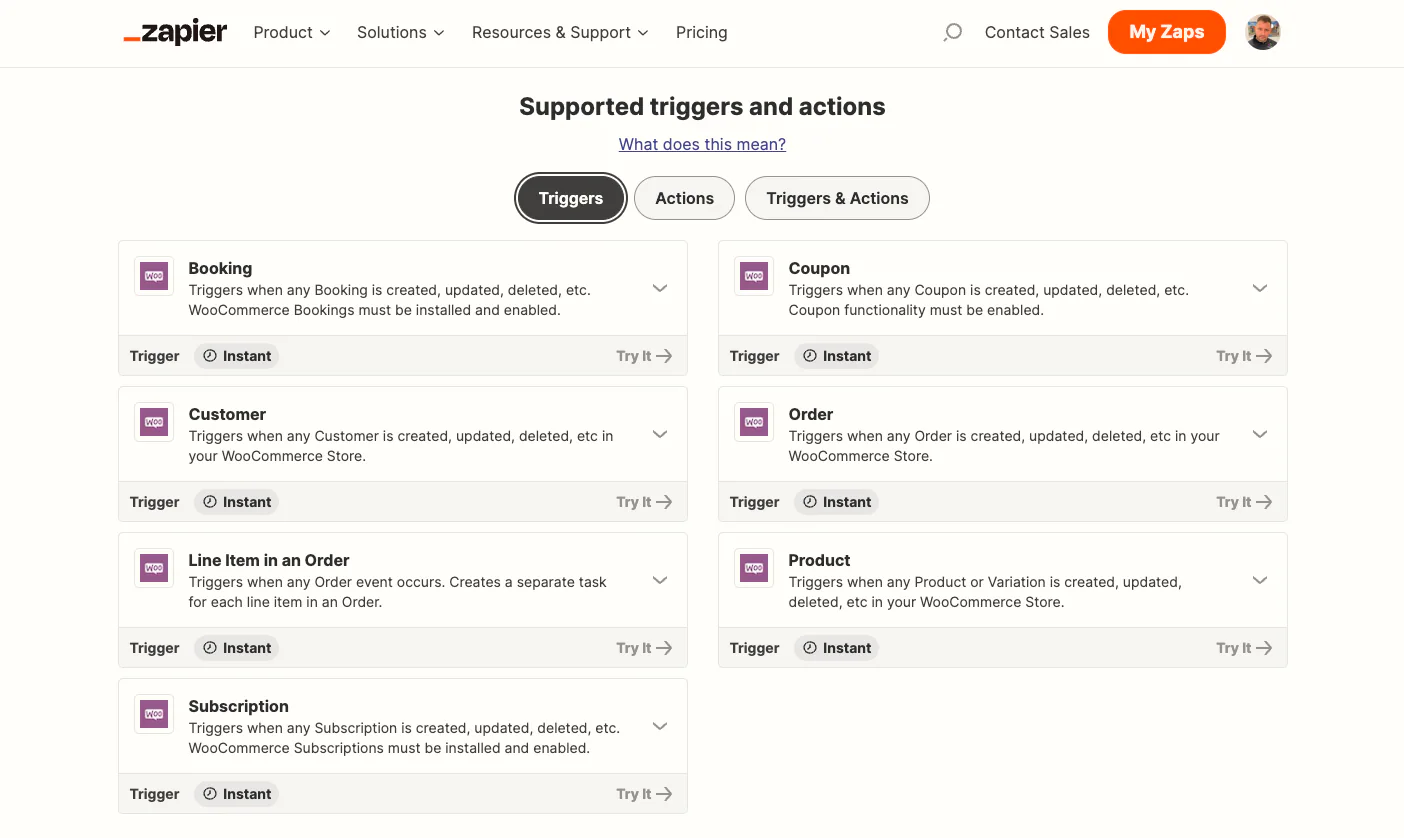
Task: Select the Triggers filter tab
Action: click(x=571, y=198)
